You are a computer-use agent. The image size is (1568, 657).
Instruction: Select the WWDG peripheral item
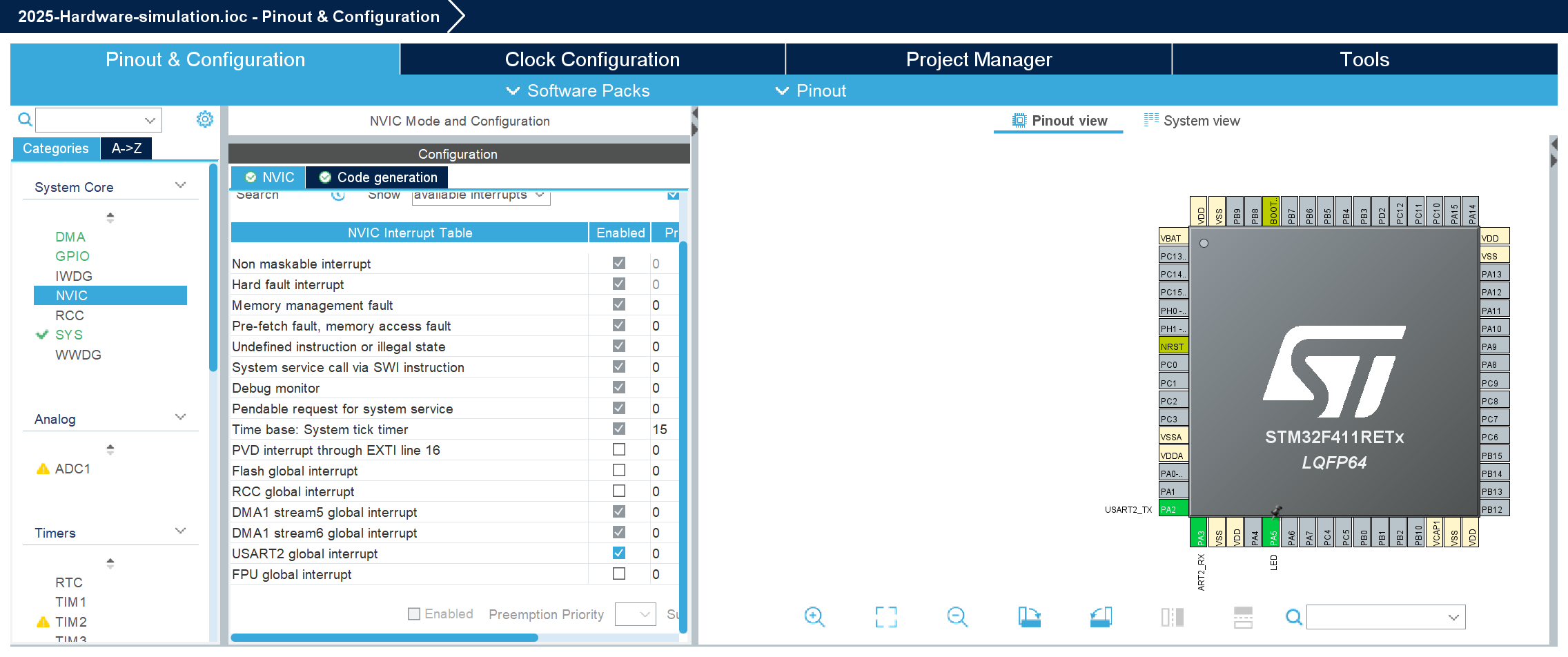78,355
